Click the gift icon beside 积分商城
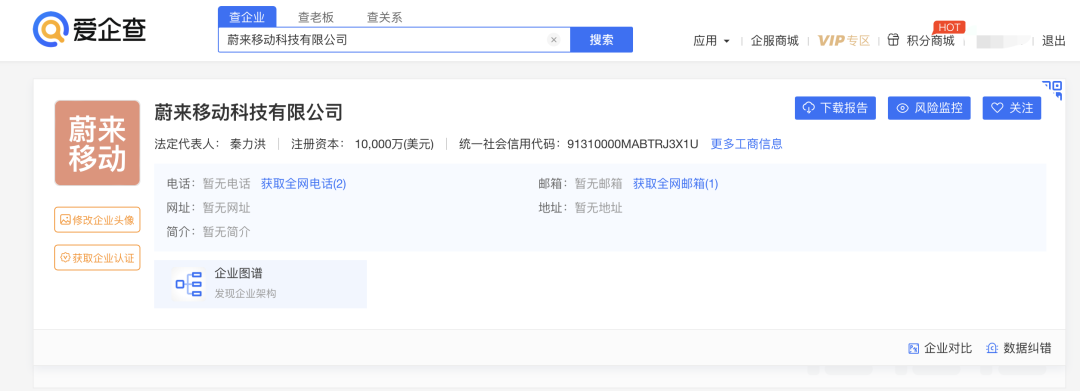This screenshot has width=1080, height=391. pyautogui.click(x=893, y=40)
